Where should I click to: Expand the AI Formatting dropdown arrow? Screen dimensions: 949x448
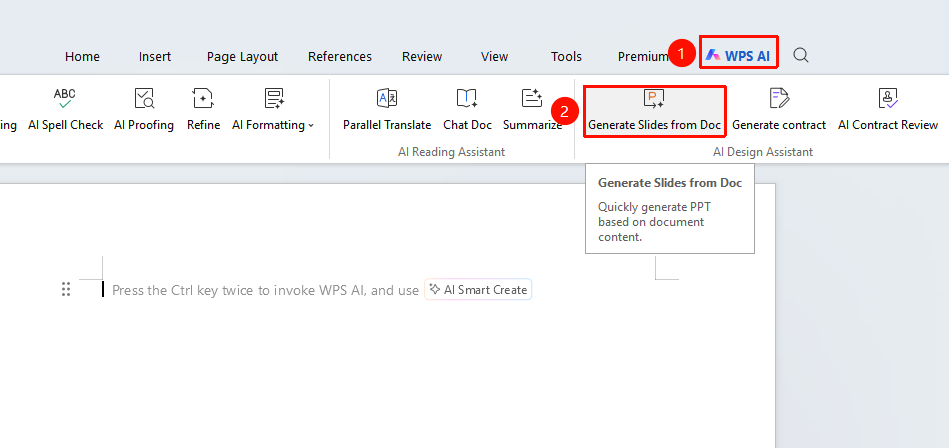click(311, 125)
